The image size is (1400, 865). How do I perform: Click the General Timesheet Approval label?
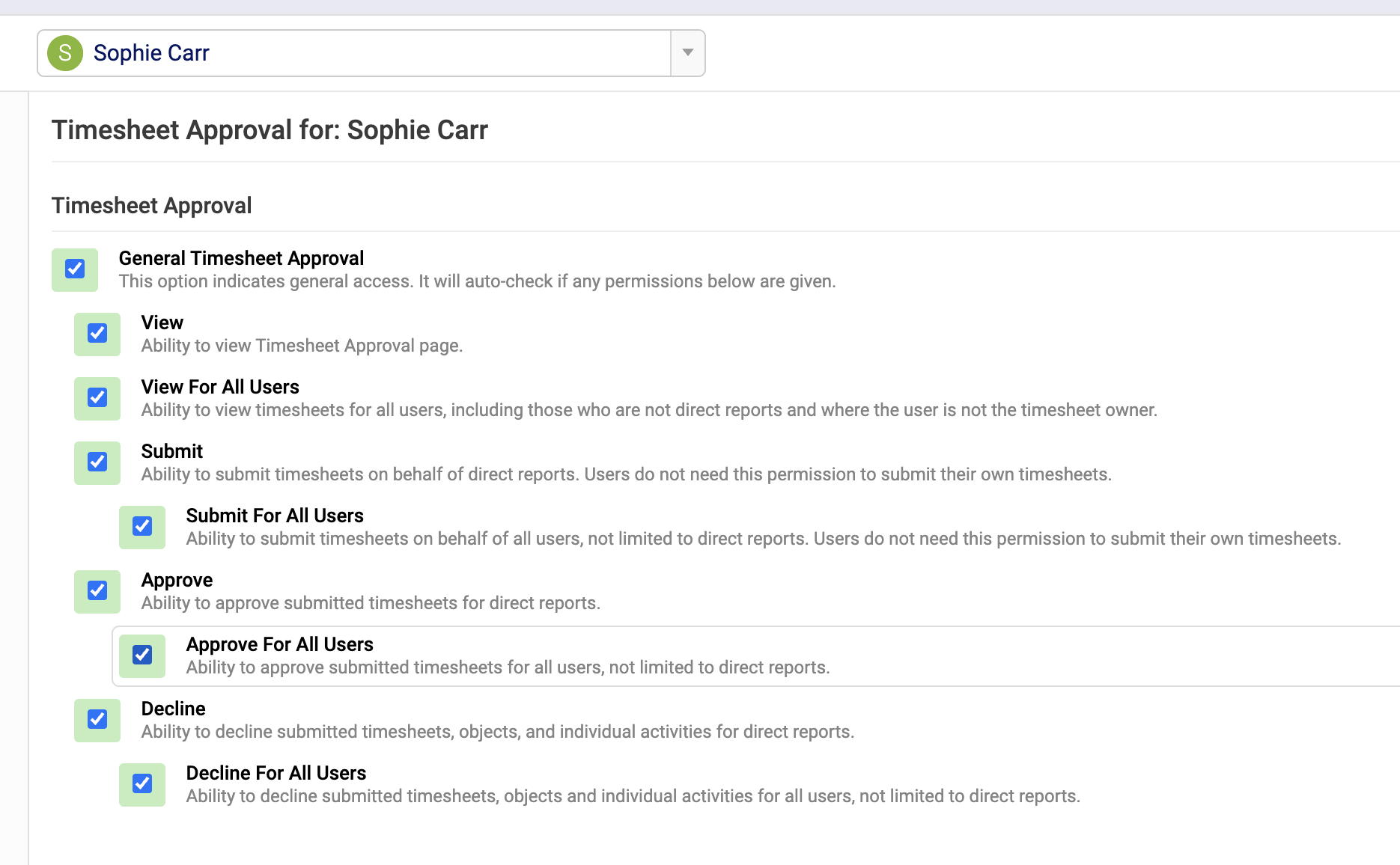pyautogui.click(x=241, y=258)
